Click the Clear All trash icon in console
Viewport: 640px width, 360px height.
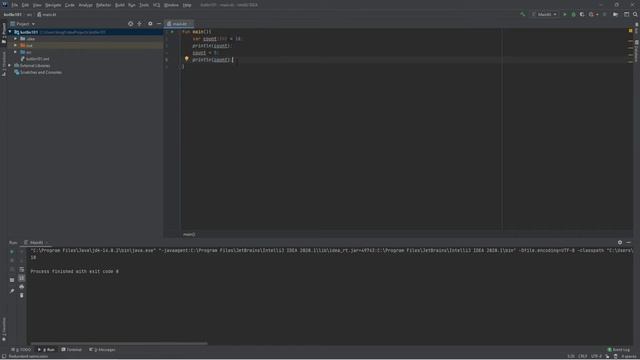[x=22, y=295]
